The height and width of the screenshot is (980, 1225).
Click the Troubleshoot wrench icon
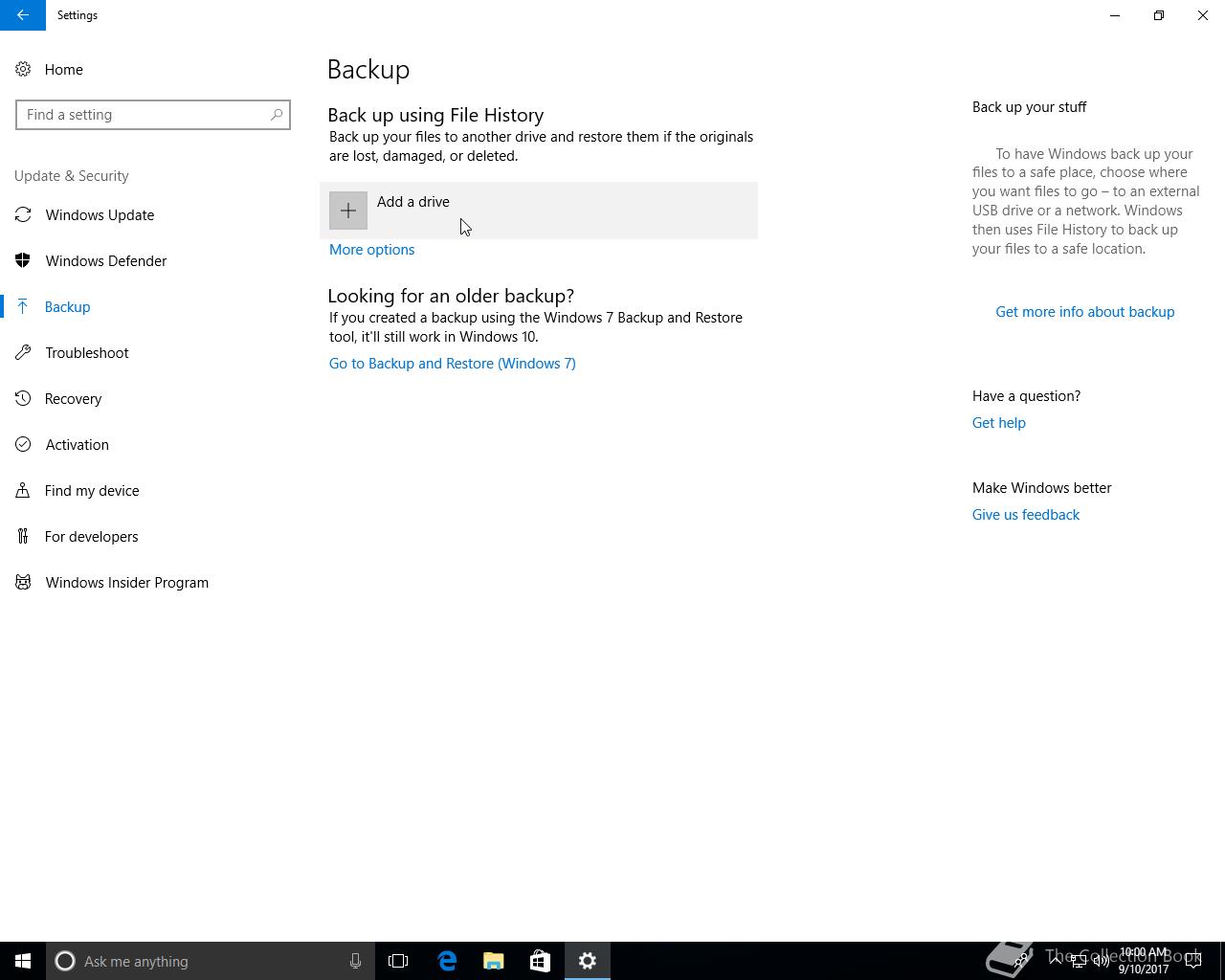click(23, 353)
